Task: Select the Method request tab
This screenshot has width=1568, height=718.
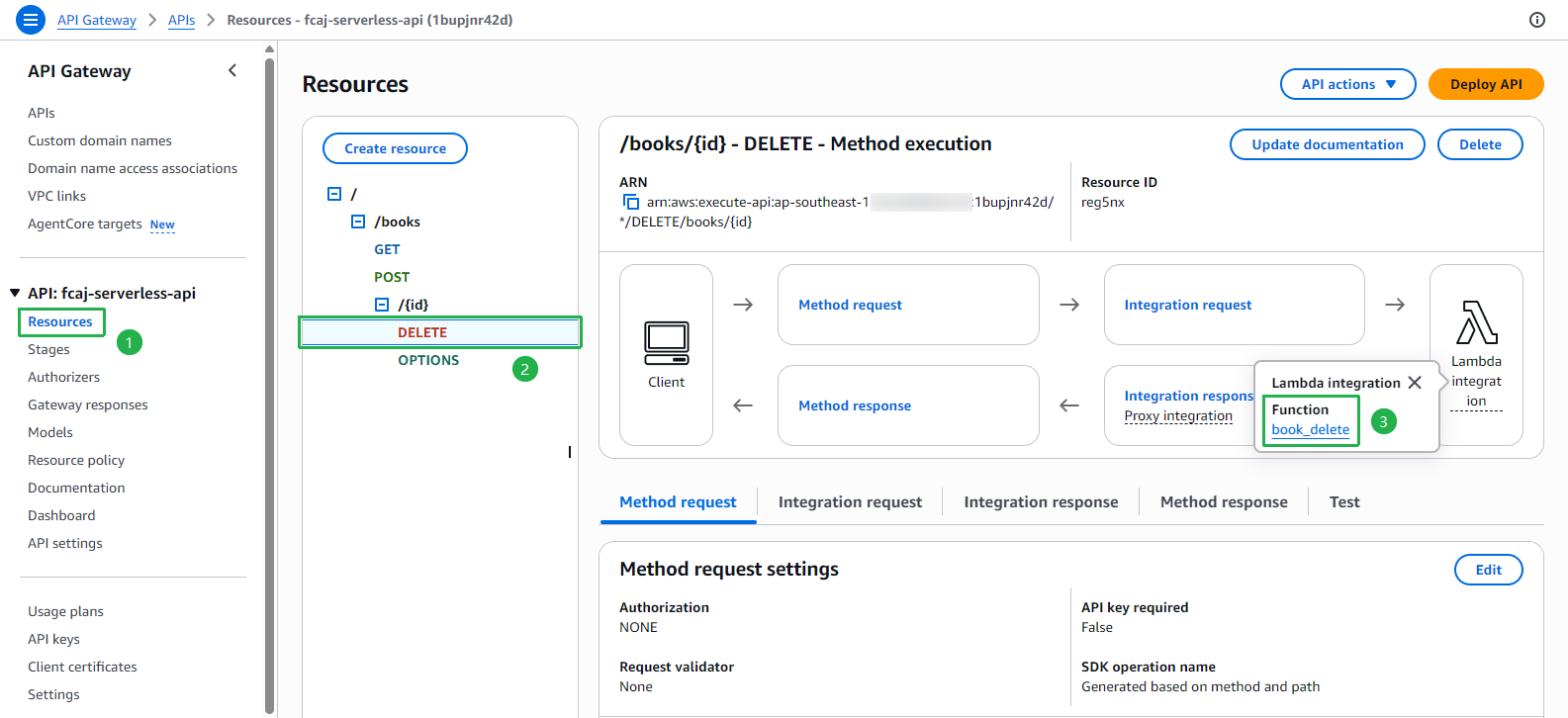Action: pos(678,502)
